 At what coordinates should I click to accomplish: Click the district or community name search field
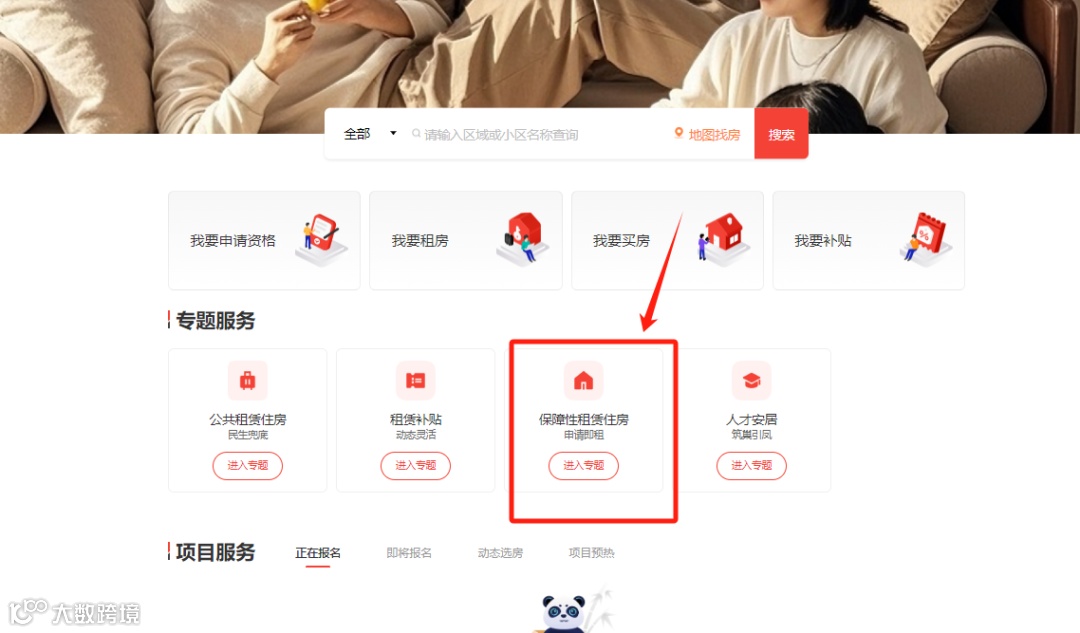tap(537, 134)
